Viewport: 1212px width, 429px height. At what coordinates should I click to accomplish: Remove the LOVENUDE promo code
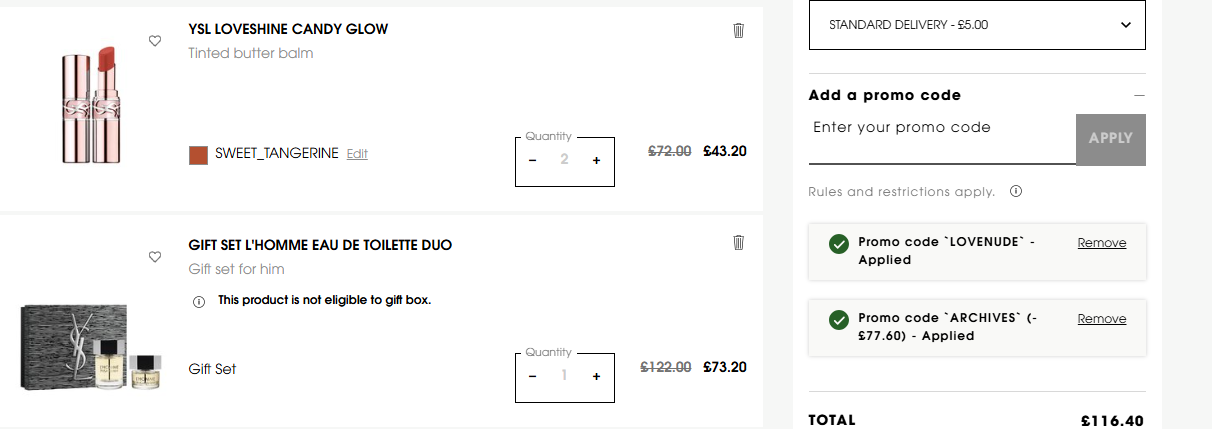coord(1101,243)
